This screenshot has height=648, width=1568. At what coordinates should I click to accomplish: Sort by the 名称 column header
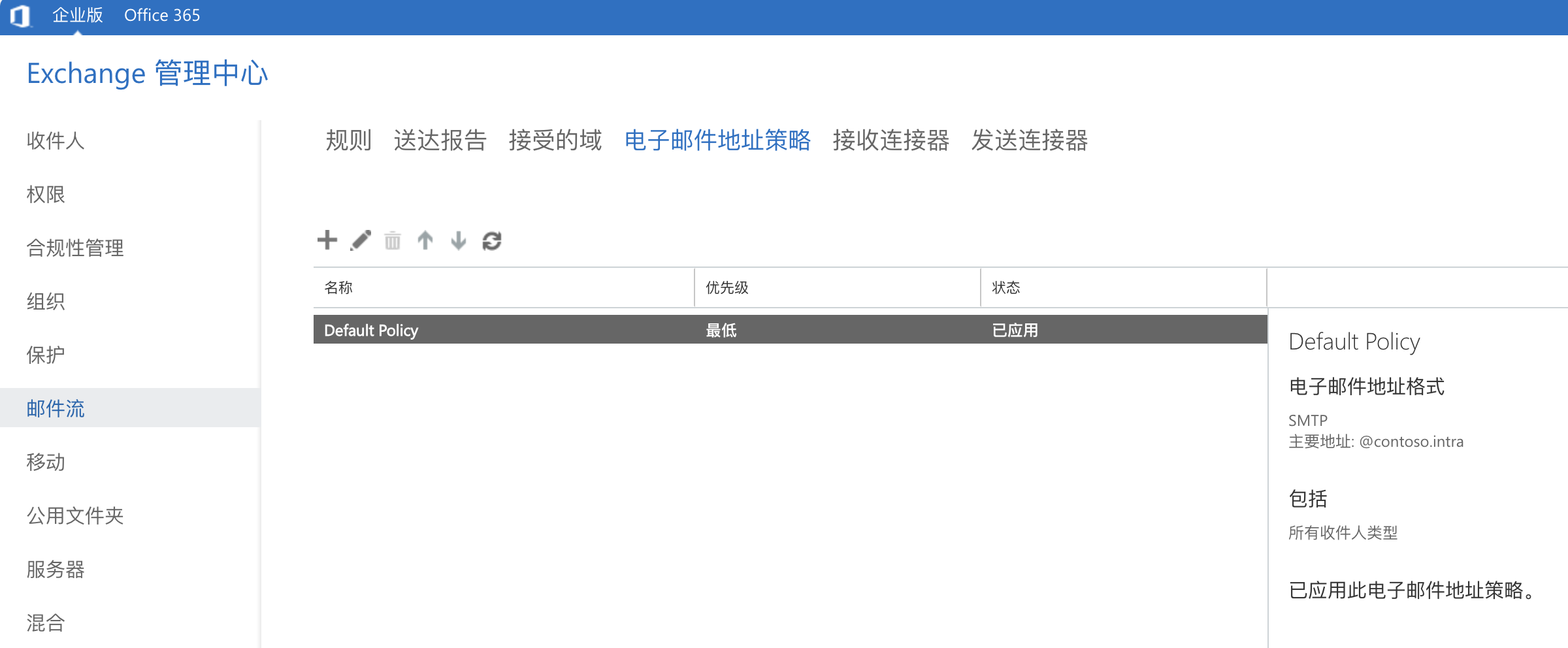504,287
